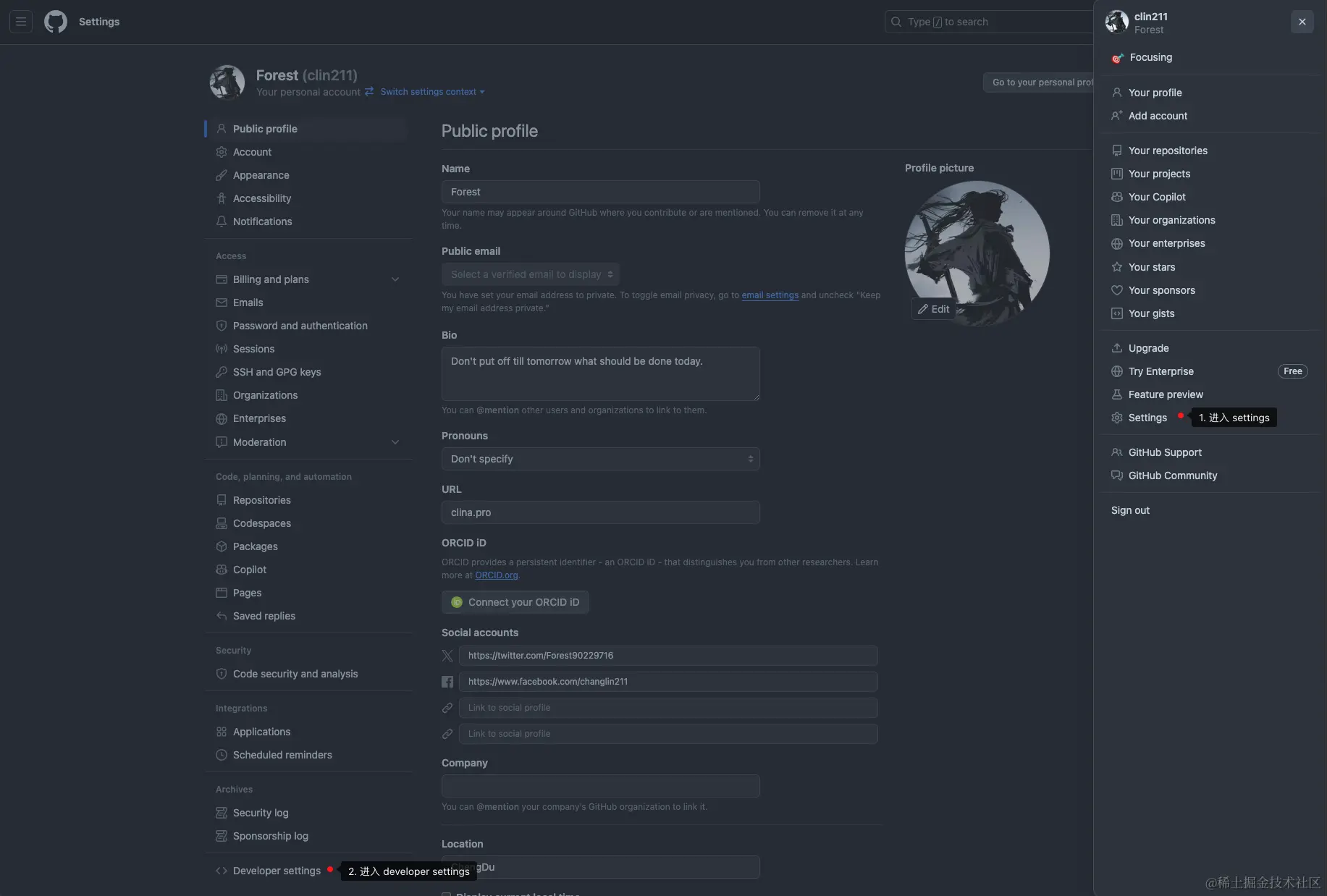Image resolution: width=1327 pixels, height=896 pixels.
Task: Focus the search bar at top
Action: tap(989, 22)
